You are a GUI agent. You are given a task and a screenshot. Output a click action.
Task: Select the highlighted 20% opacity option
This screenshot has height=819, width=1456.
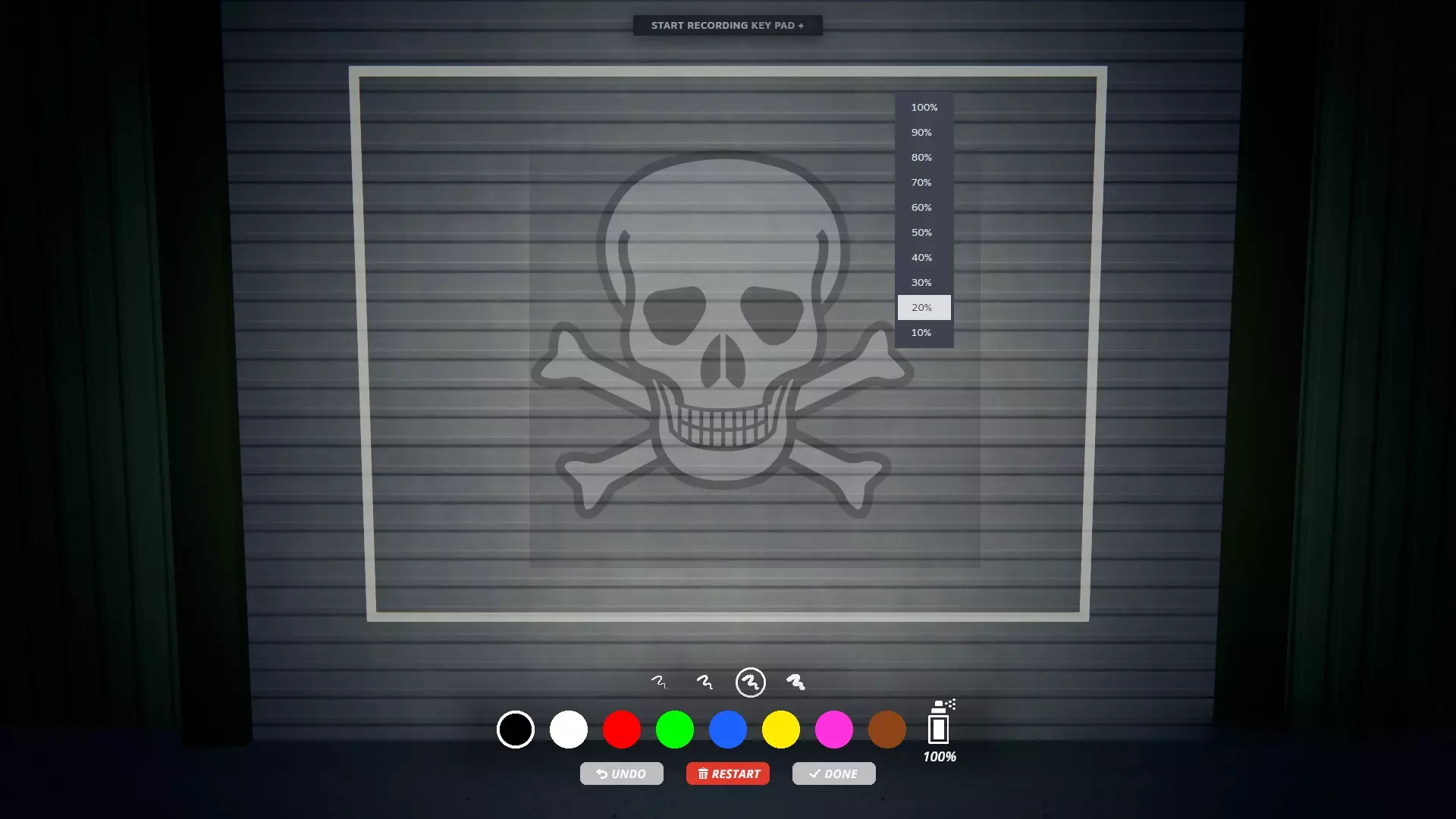[923, 308]
